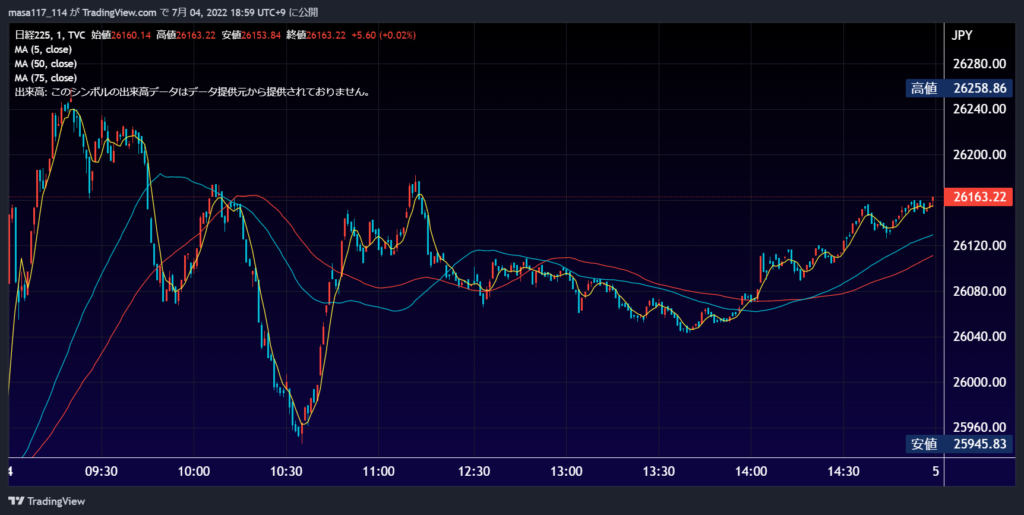Click the 12:30 time axis label
Screen dimensions: 1024x515
coord(473,471)
